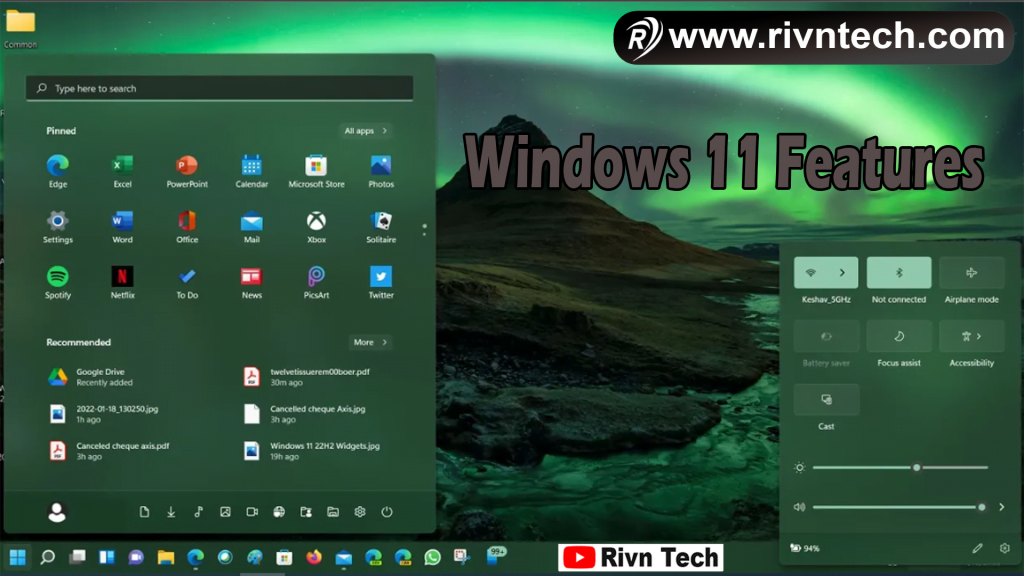The image size is (1024, 576).
Task: Adjust the volume slider
Action: 899,507
